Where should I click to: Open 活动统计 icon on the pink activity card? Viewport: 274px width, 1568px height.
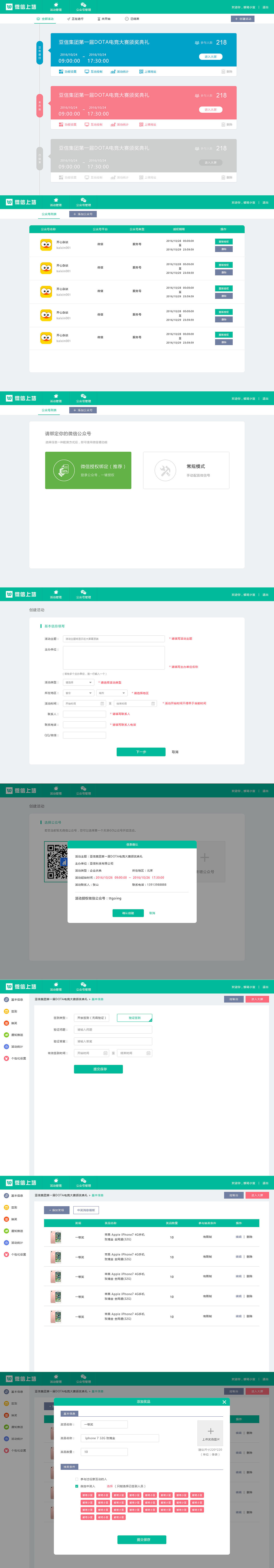[113, 125]
